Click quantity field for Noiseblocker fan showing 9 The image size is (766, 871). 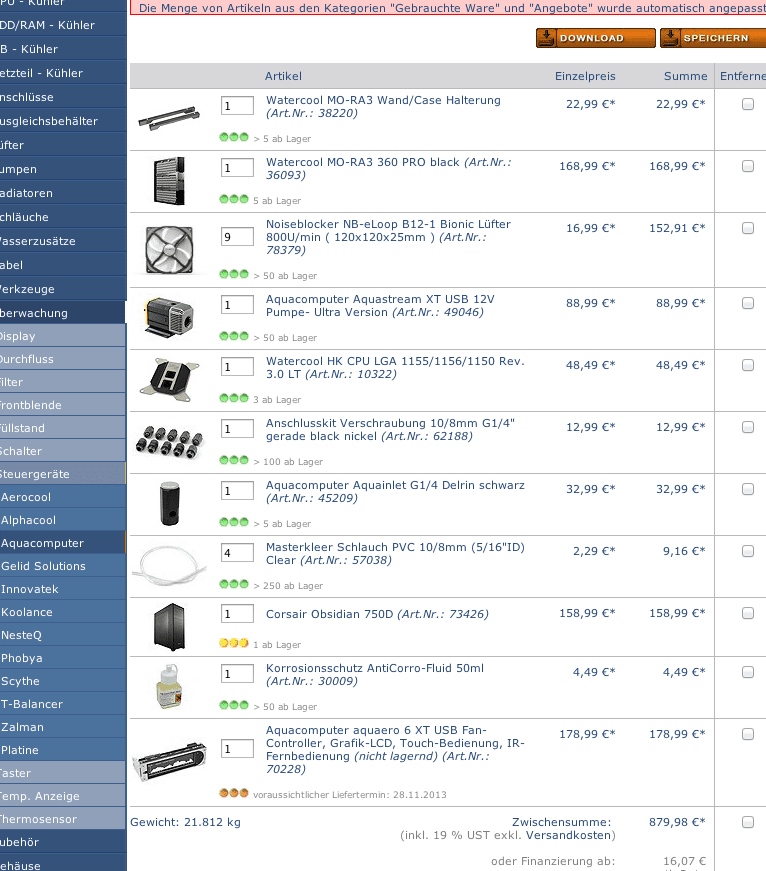point(237,237)
